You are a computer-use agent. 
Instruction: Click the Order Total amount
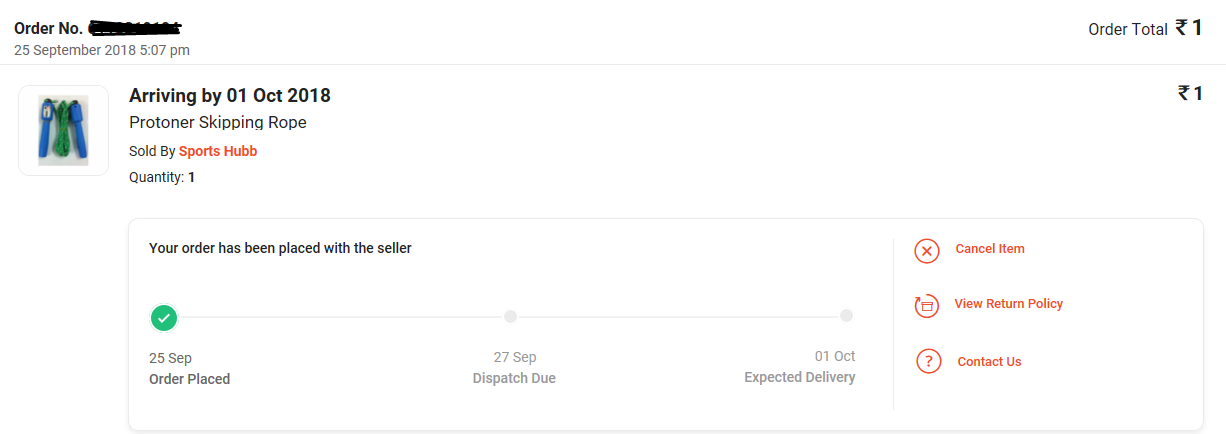[x=1188, y=28]
